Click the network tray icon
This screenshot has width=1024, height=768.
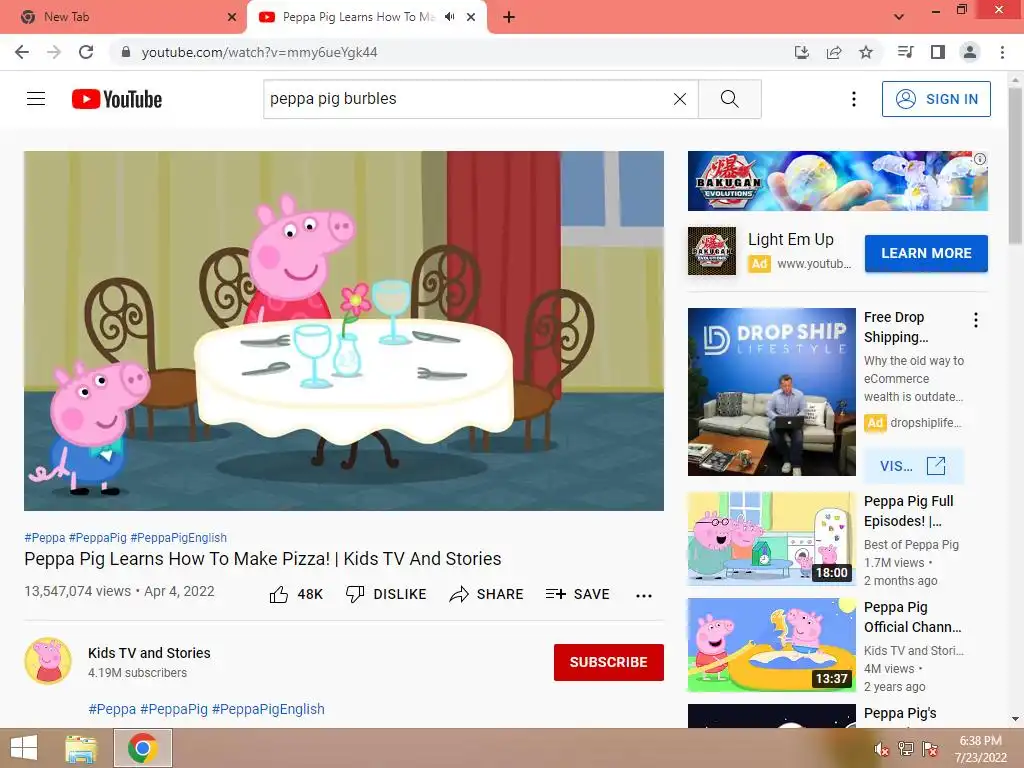pyautogui.click(x=906, y=749)
